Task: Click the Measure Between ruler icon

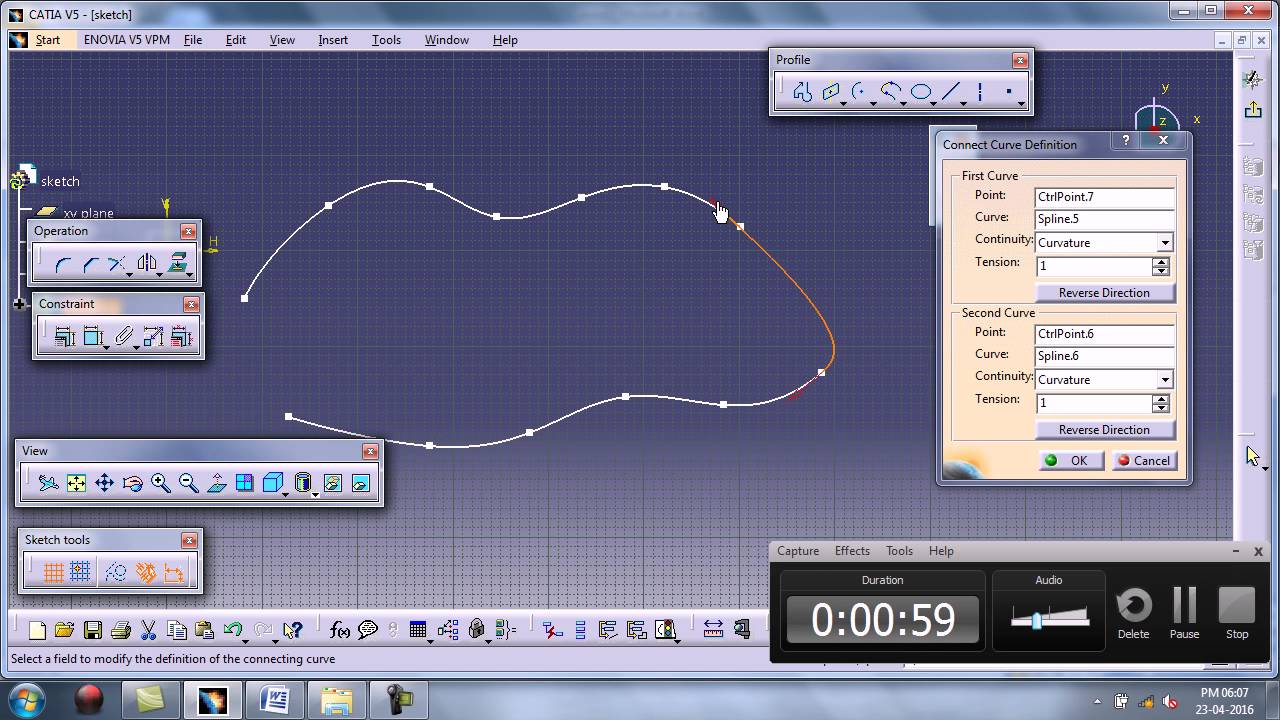Action: pos(713,629)
